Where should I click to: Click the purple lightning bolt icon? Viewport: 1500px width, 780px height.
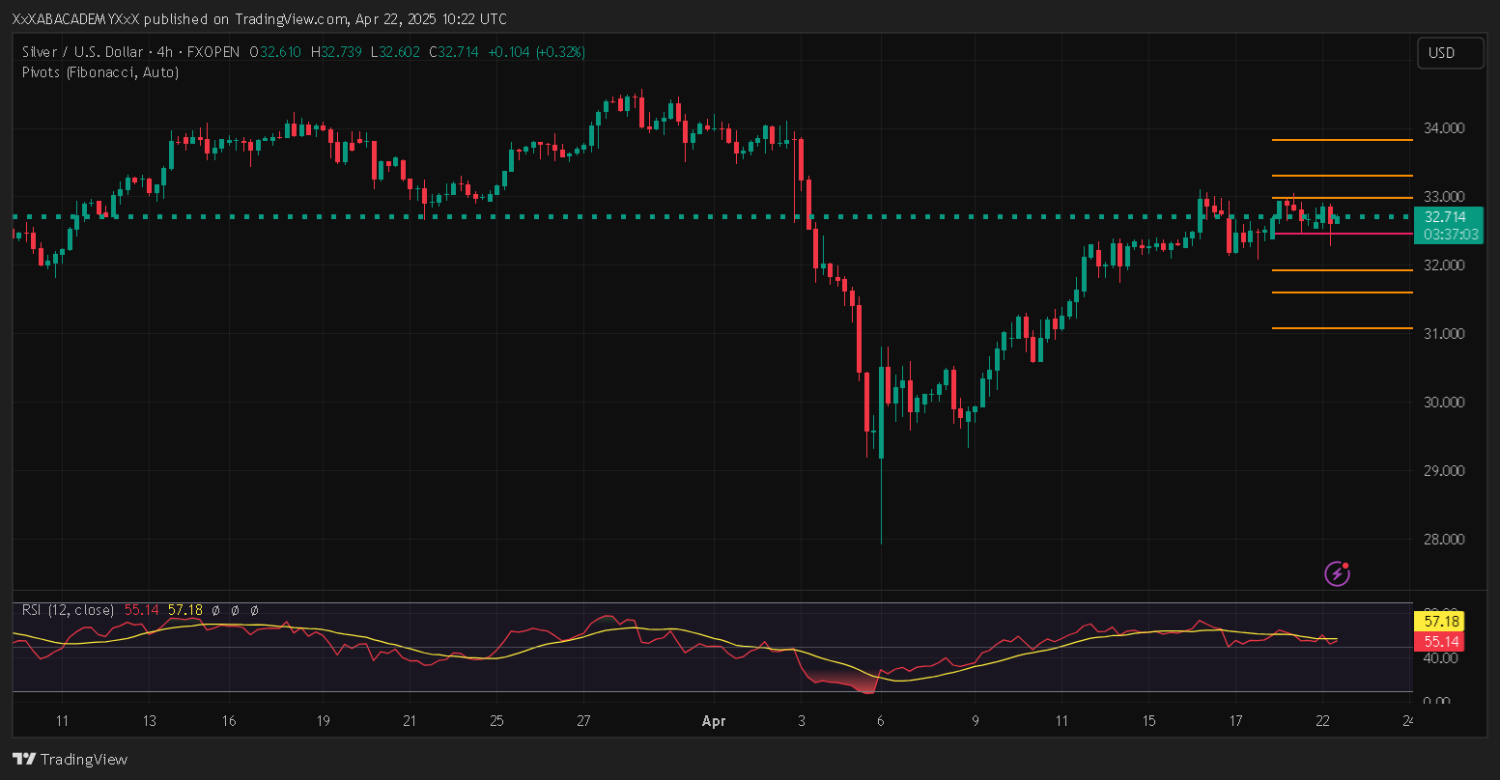[1338, 573]
